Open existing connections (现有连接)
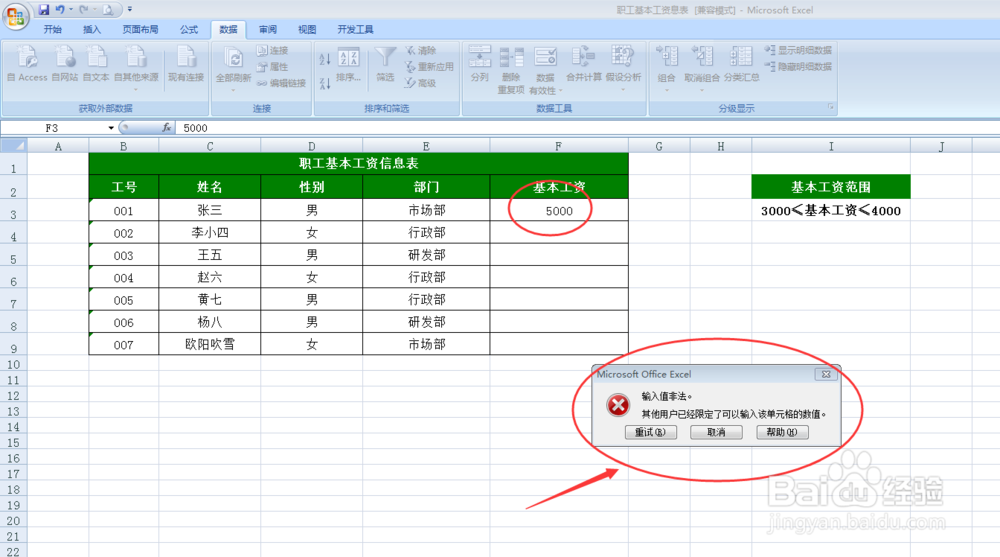1000x557 pixels. click(186, 64)
